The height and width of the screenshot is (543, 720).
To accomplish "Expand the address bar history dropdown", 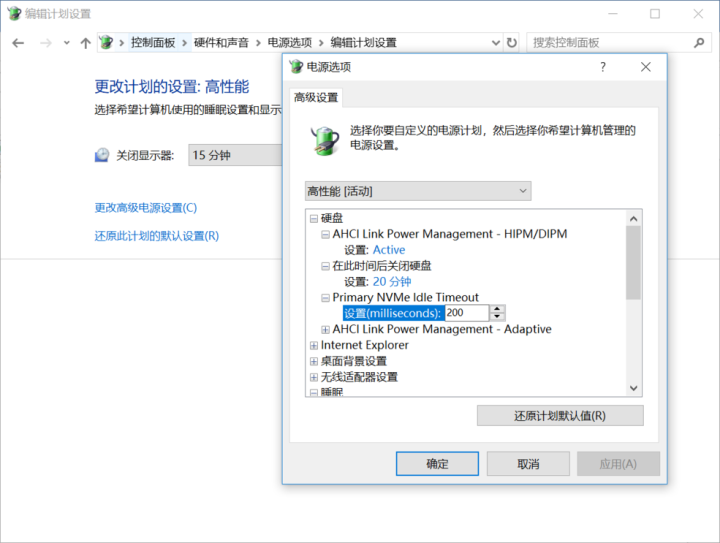I will [x=495, y=43].
